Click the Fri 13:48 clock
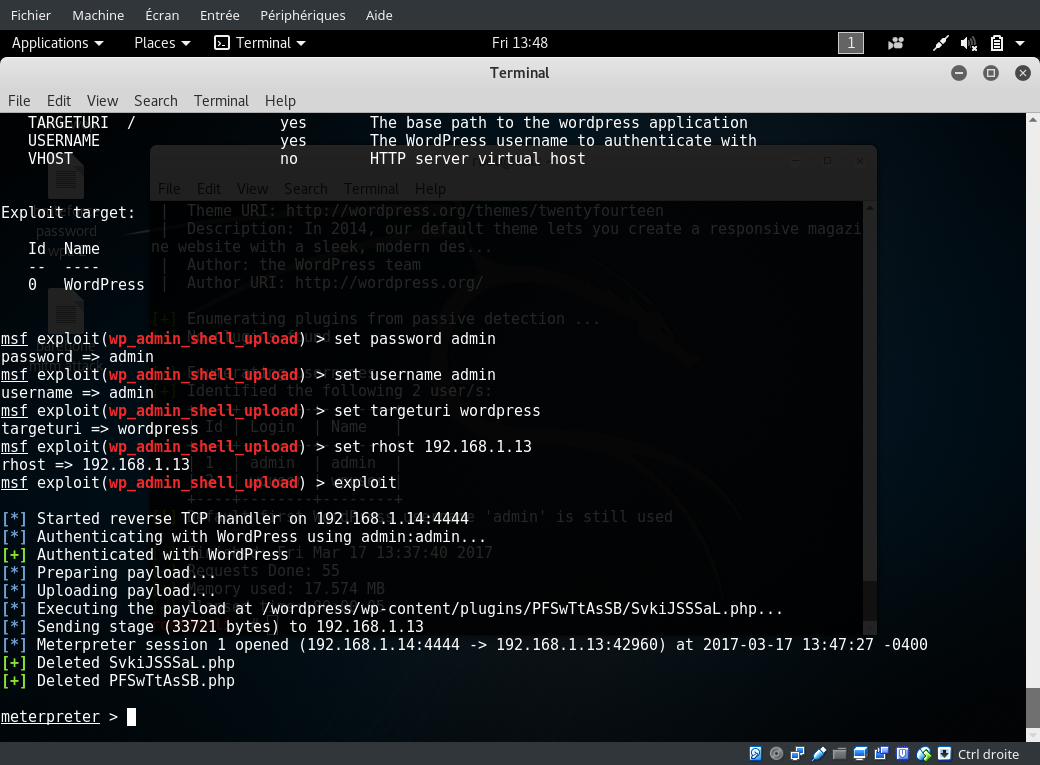The image size is (1040, 765). (519, 43)
